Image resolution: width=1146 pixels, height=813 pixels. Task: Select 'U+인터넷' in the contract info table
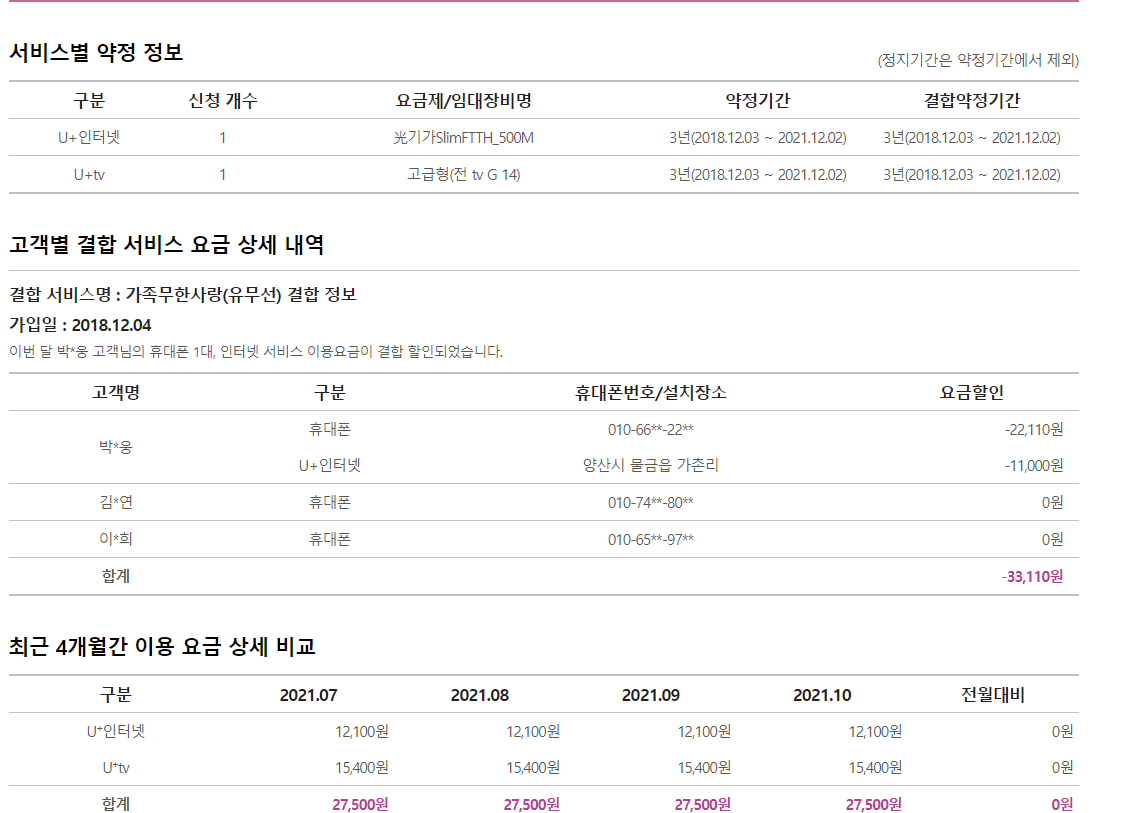(x=89, y=137)
